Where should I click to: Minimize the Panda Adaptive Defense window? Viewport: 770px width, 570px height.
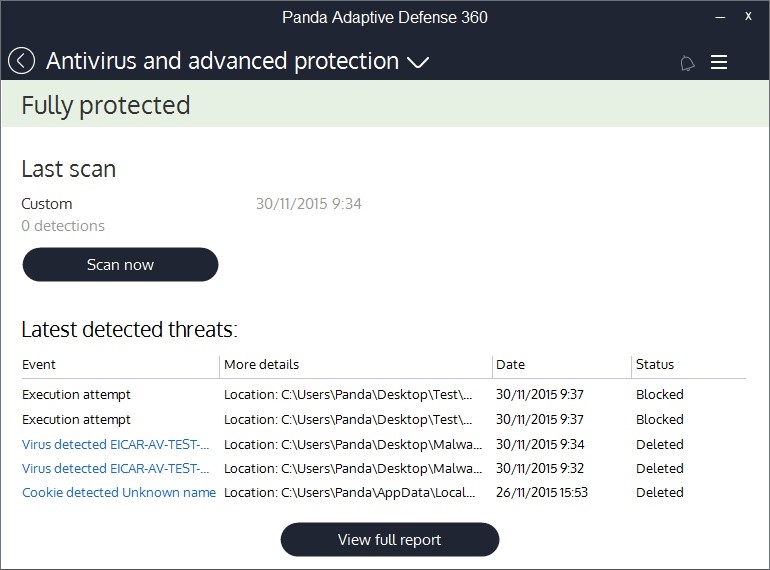click(x=720, y=17)
